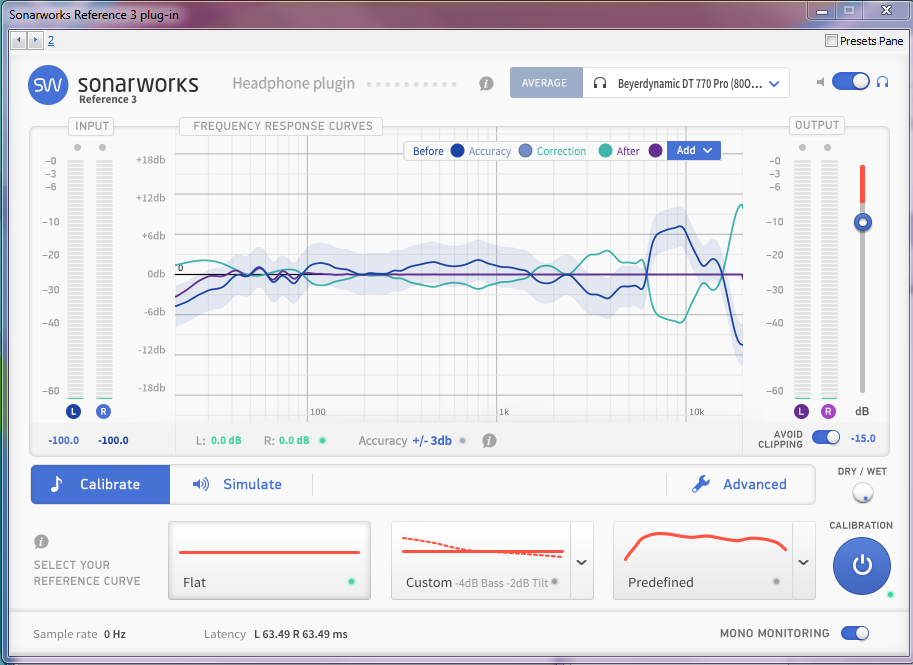
Task: Click the Advanced wrench icon
Action: [701, 484]
